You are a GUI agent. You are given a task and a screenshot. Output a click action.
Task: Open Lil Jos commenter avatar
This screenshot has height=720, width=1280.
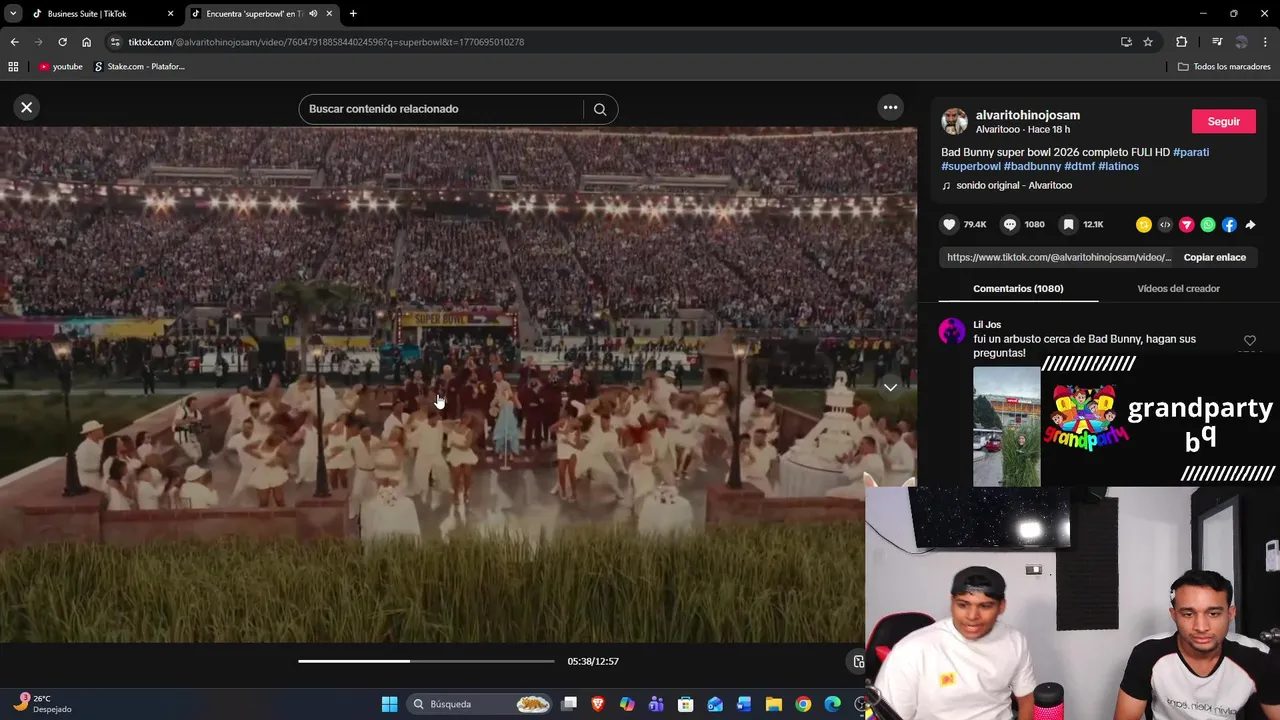[952, 331]
